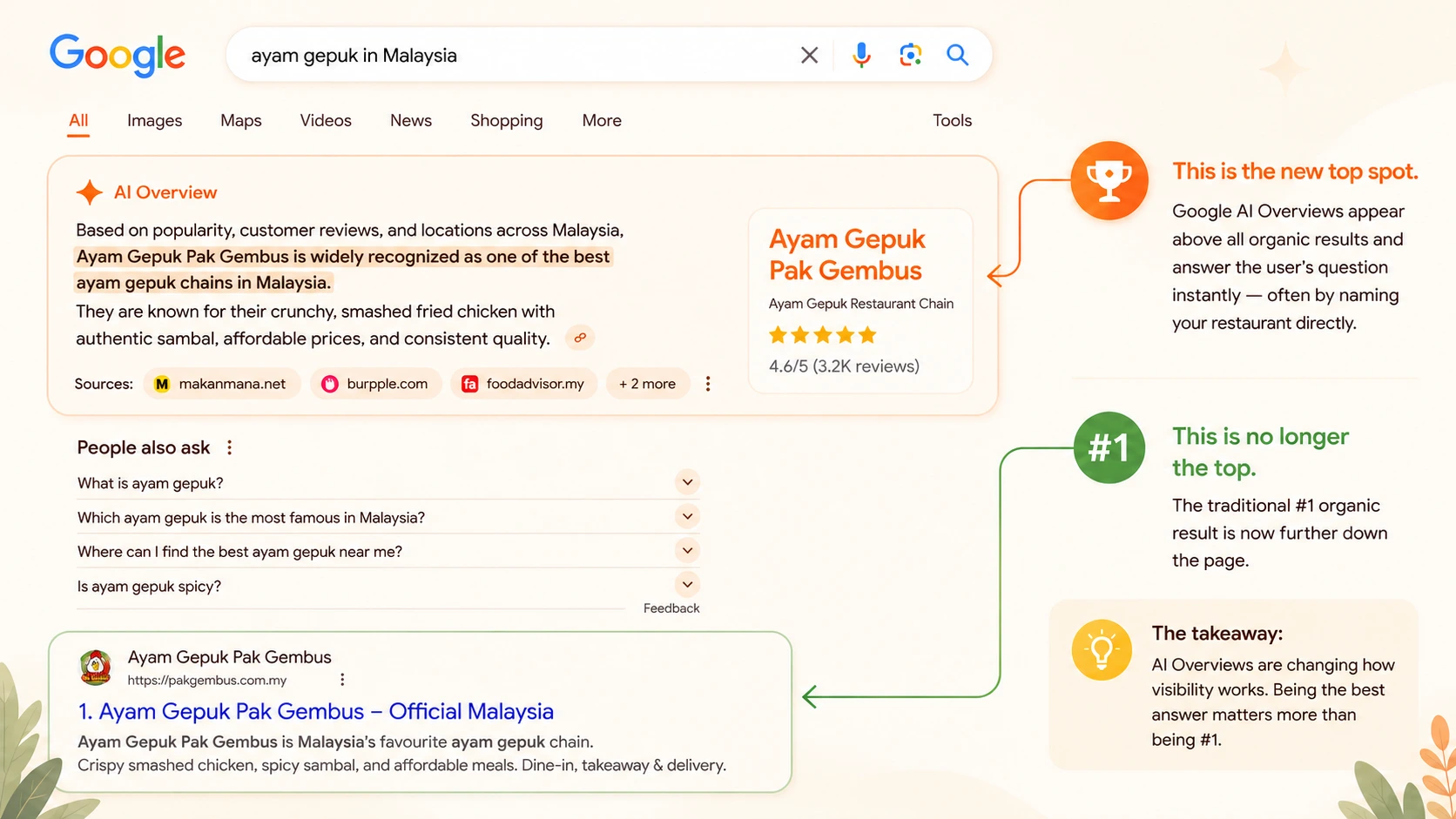Expand 'Where can I find the best' question
Image resolution: width=1456 pixels, height=819 pixels.
[x=388, y=551]
